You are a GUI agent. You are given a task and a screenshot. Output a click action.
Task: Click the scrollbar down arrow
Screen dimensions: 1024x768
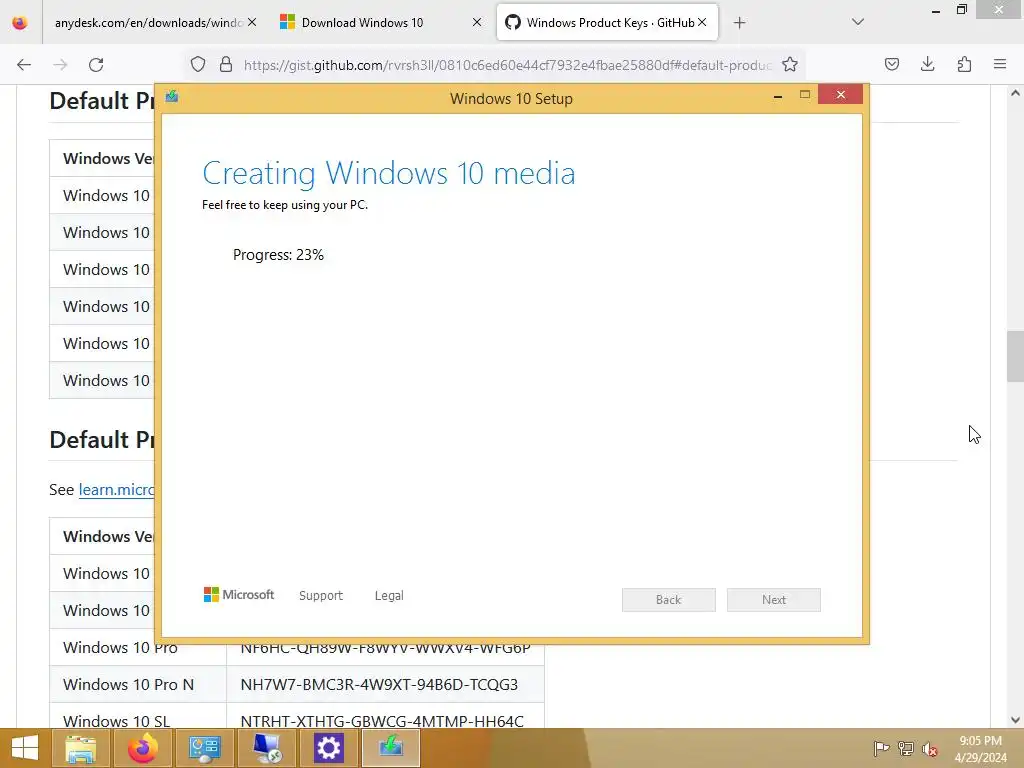(1015, 720)
